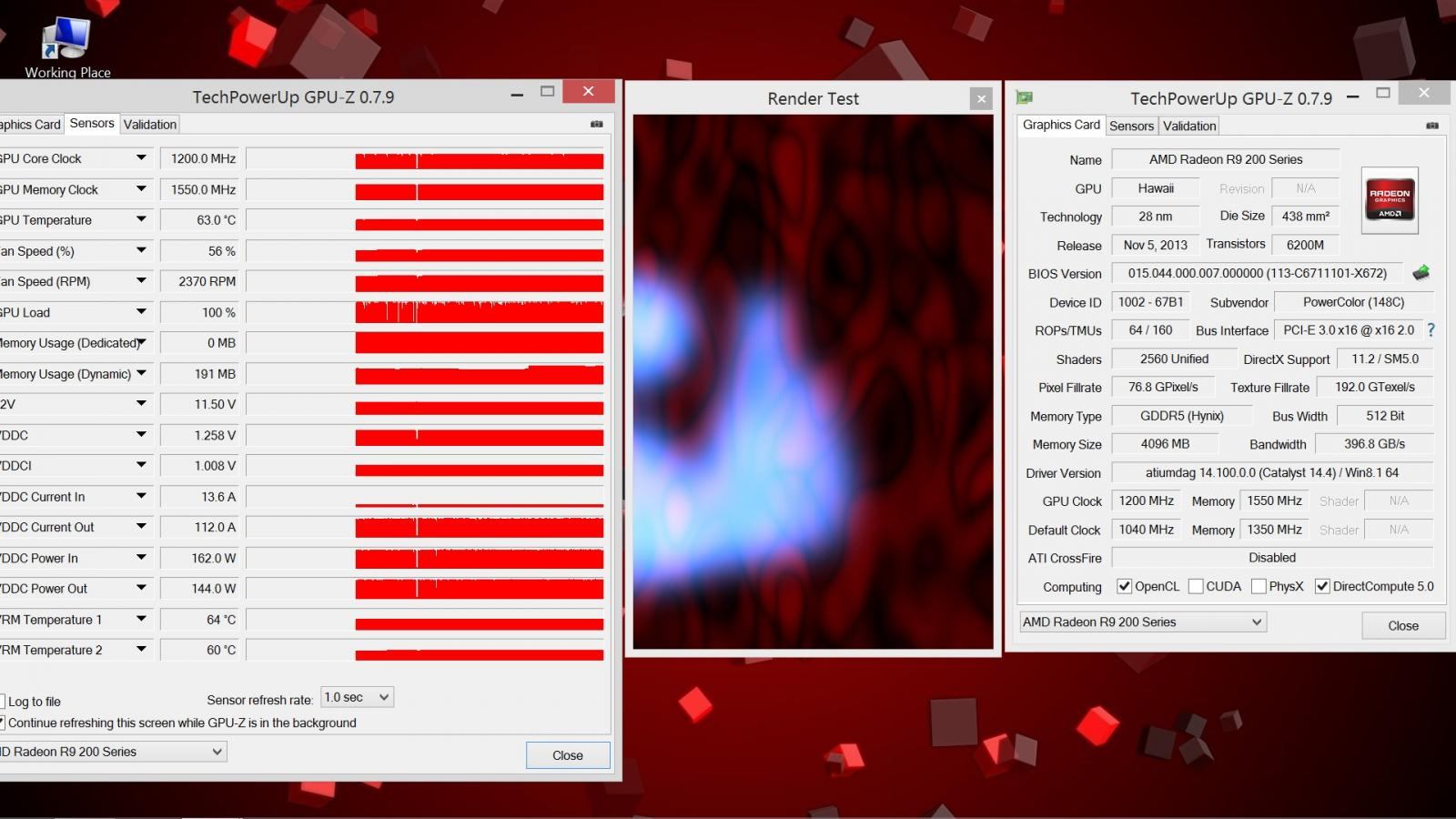Open the Memory Usage (Dynamic) sensor dropdown

coord(141,373)
